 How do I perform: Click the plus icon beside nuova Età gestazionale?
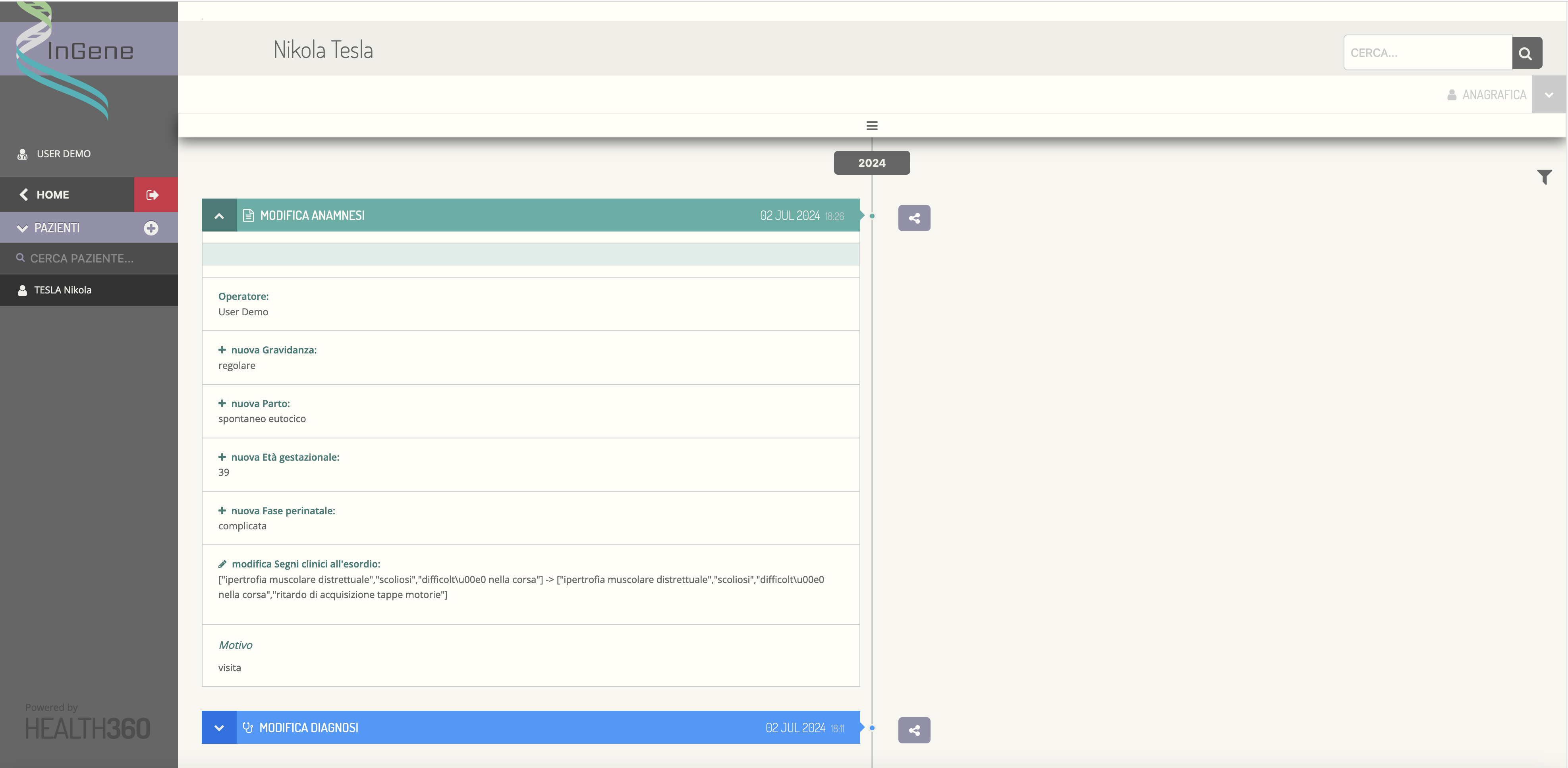(x=222, y=457)
